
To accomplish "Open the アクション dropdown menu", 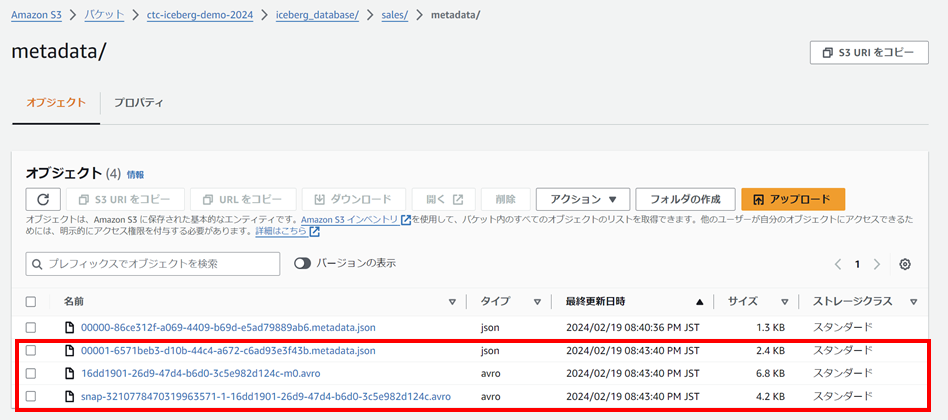I will (583, 199).
